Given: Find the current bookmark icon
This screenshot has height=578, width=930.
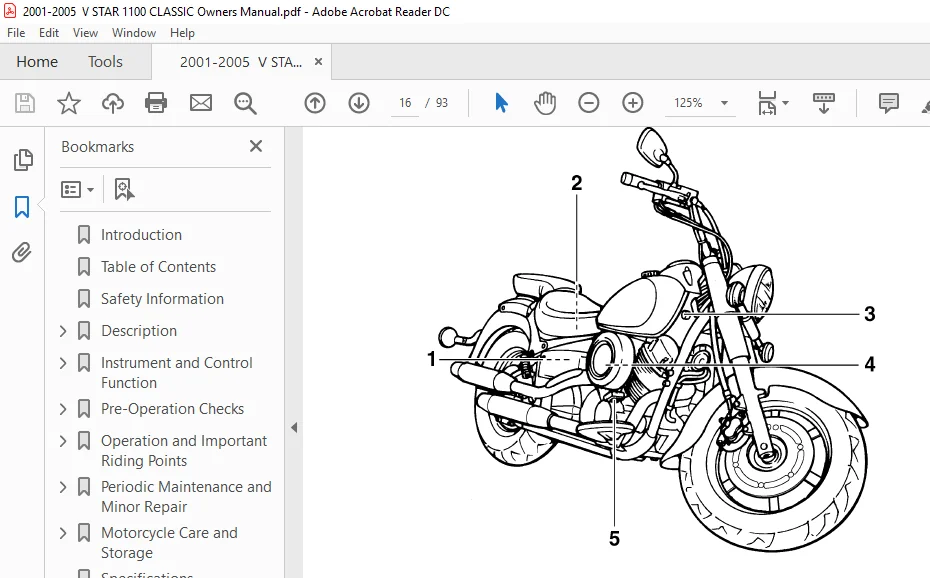Looking at the screenshot, I should point(124,190).
